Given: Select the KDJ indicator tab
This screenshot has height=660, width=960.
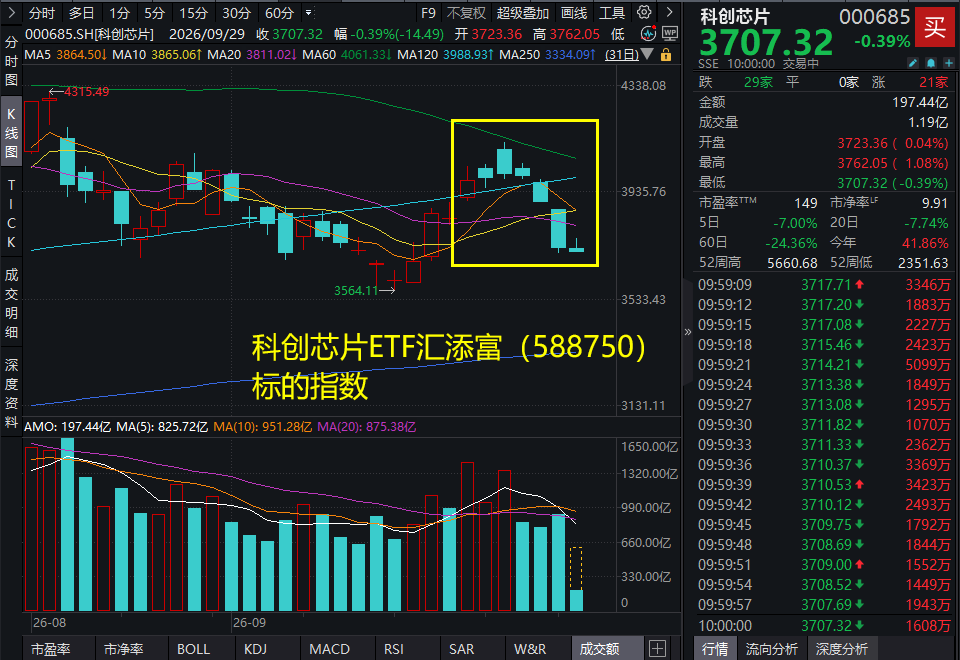Looking at the screenshot, I should point(255,649).
